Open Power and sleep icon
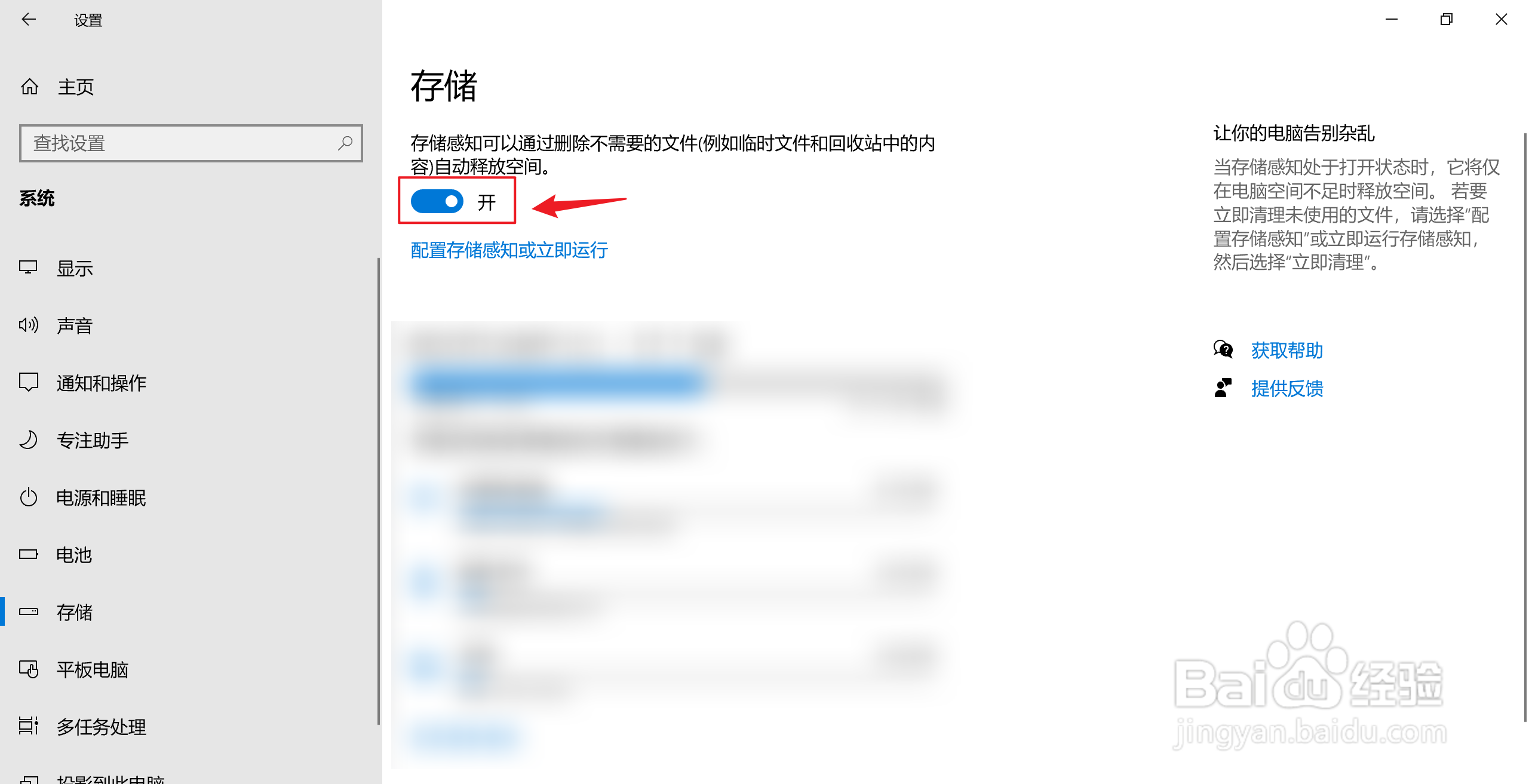Viewport: 1529px width, 784px height. (x=28, y=497)
